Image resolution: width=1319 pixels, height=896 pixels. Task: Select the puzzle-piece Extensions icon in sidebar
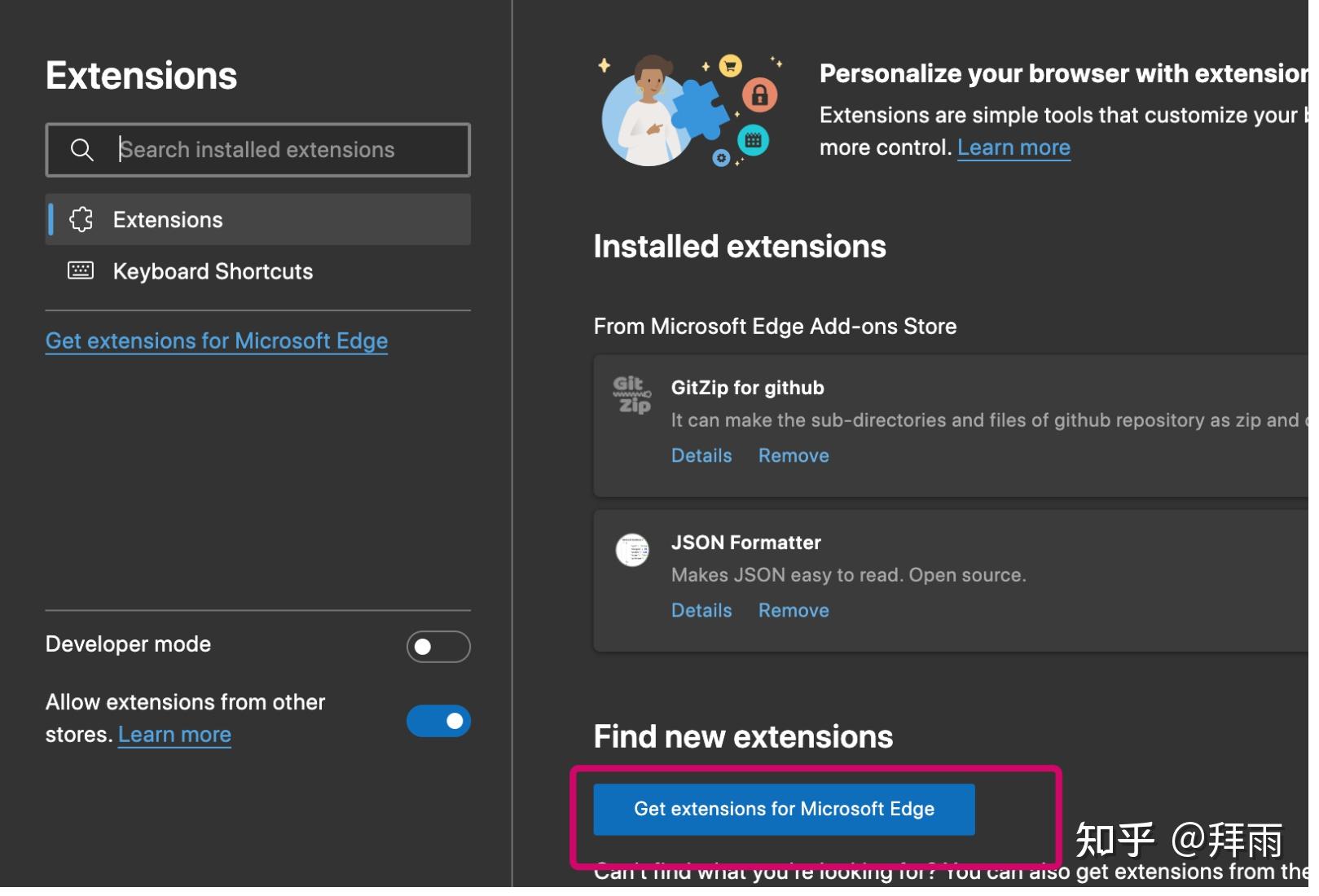tap(81, 219)
